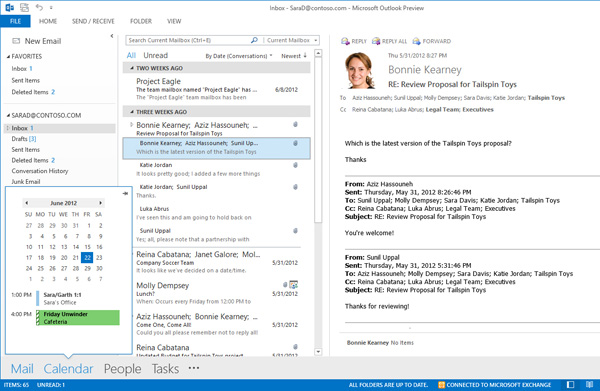Click attachment icon on Sunil Uppal message

295,231
